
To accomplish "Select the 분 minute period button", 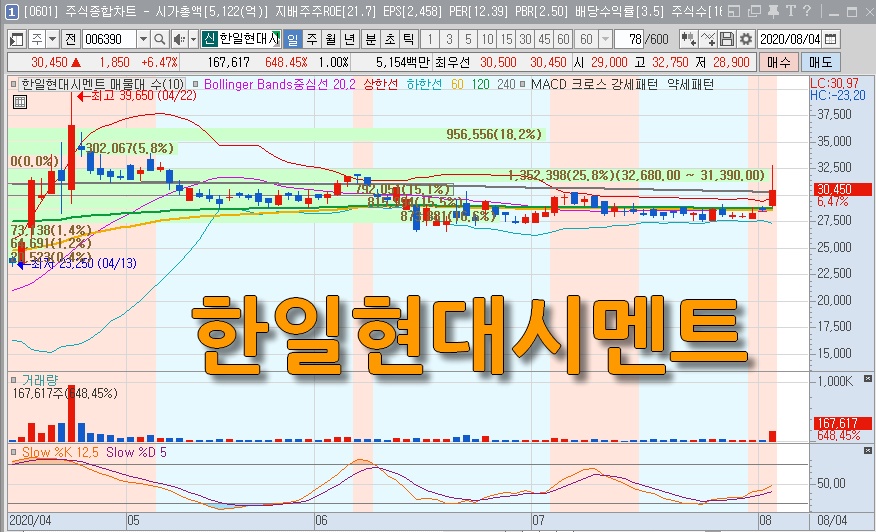I will 371,39.
